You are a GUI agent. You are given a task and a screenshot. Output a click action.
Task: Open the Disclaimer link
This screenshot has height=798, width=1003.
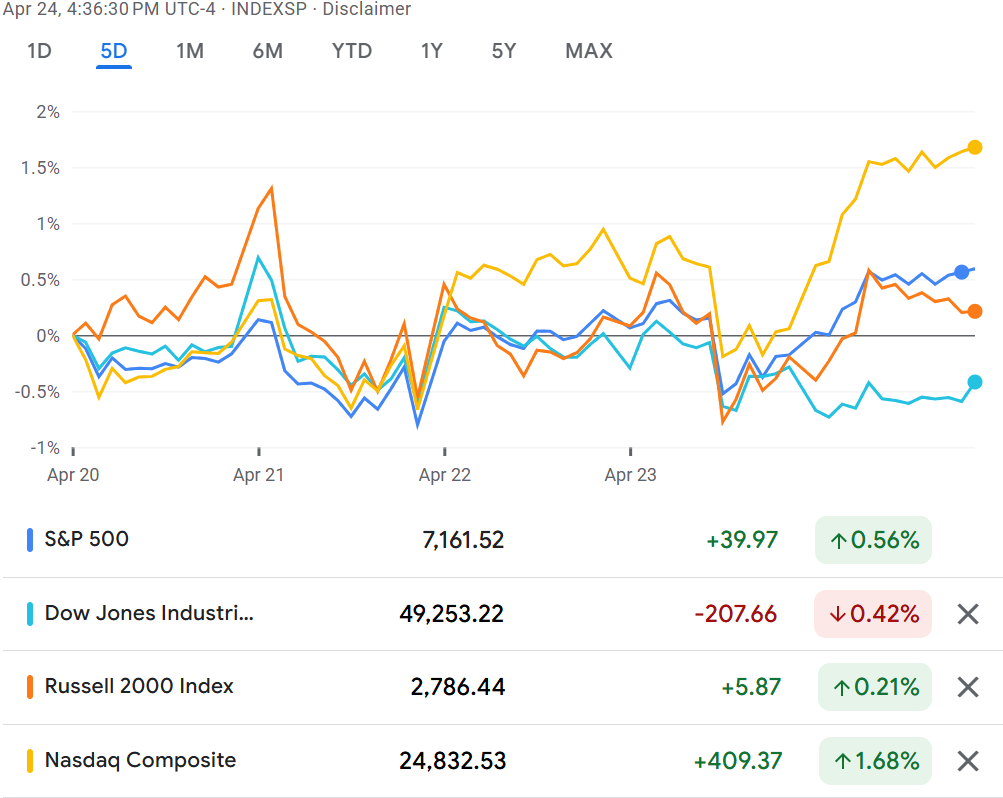[366, 9]
